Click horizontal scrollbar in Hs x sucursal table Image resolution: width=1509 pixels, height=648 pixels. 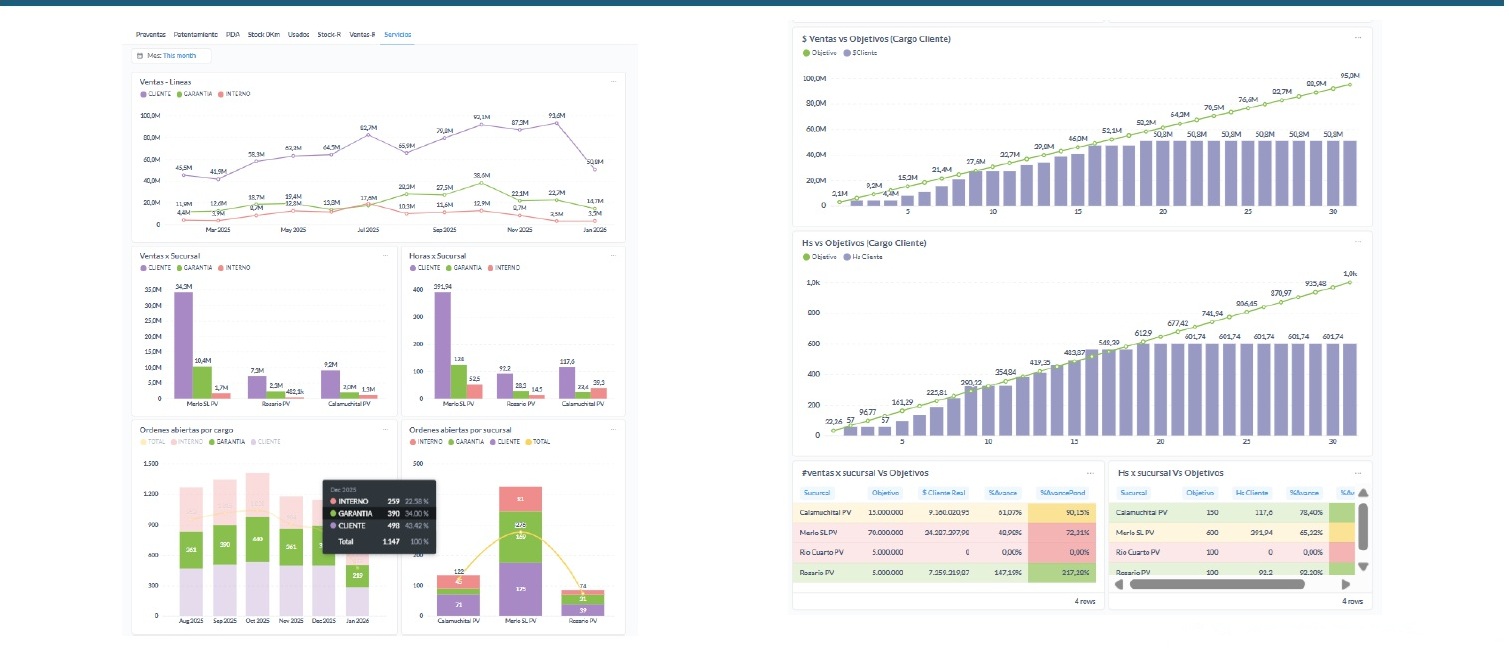(x=1217, y=584)
